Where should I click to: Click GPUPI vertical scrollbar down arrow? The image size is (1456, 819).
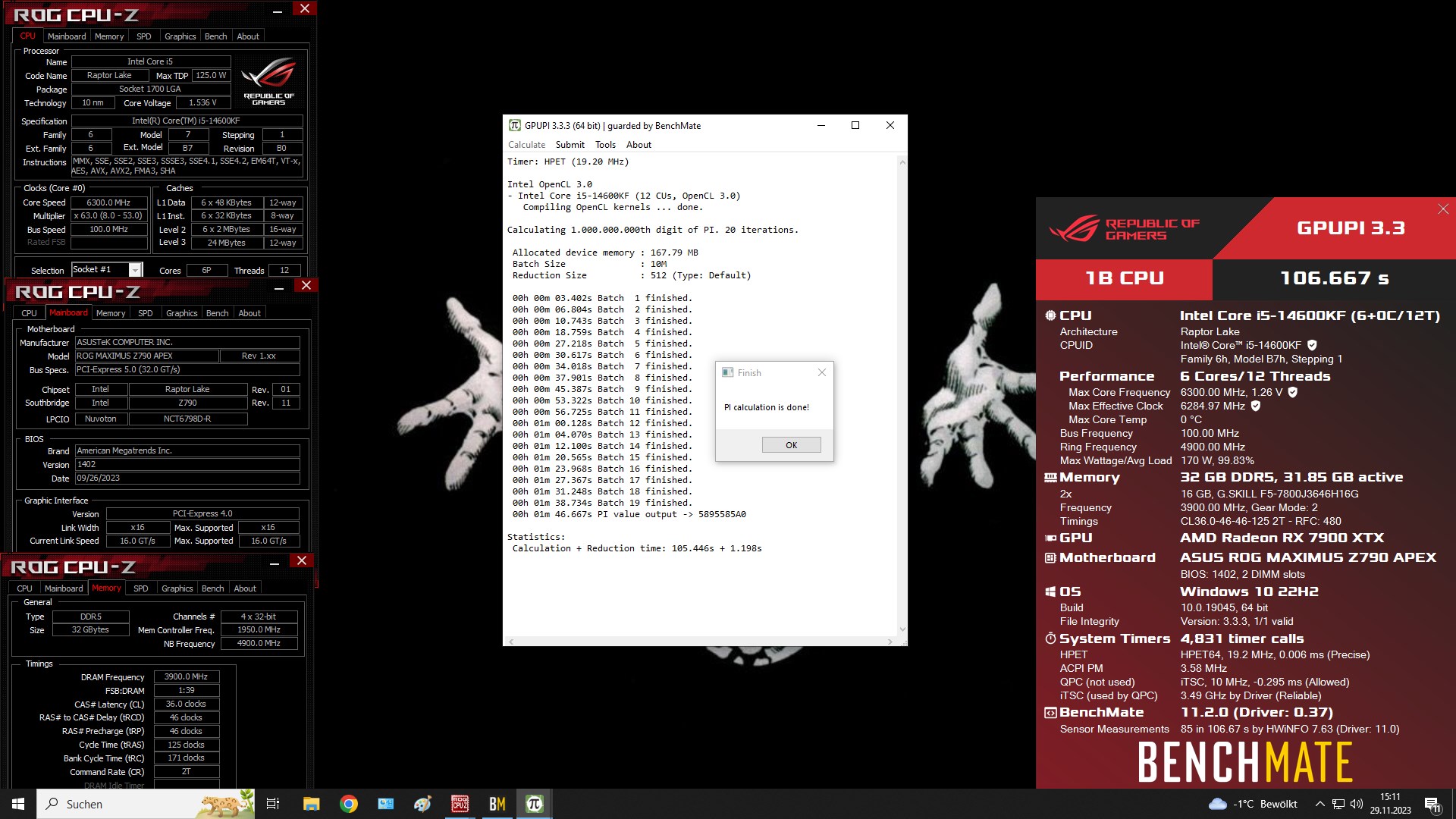(x=902, y=629)
